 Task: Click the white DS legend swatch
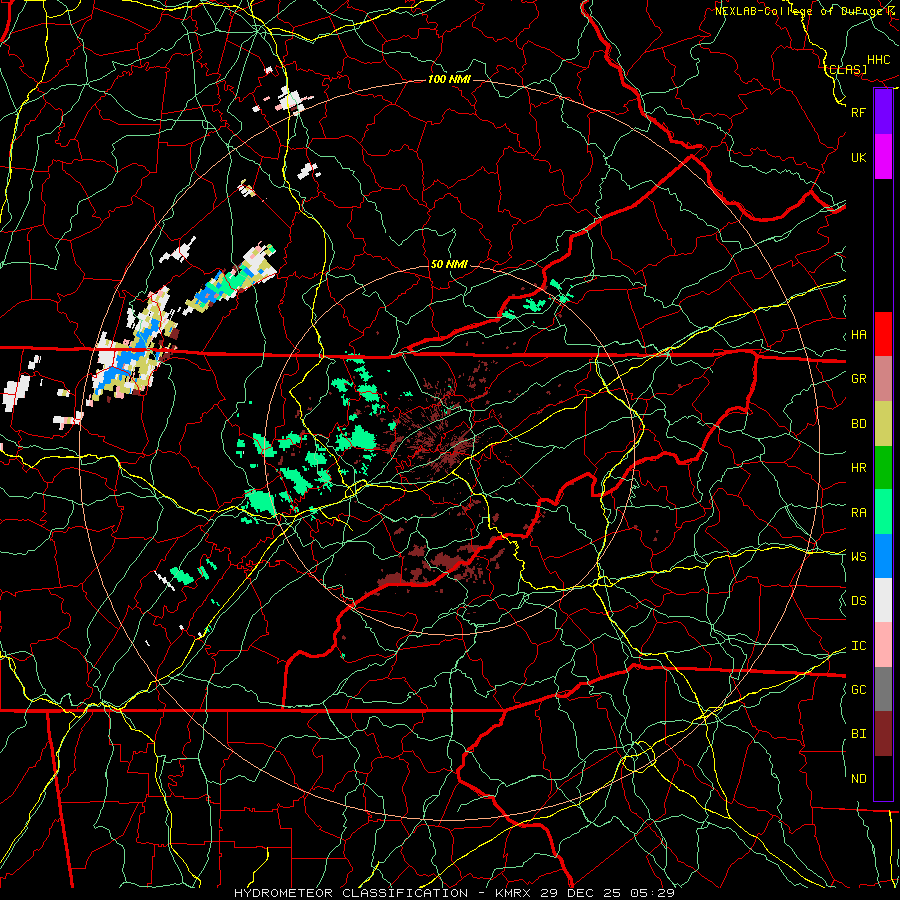coord(883,600)
